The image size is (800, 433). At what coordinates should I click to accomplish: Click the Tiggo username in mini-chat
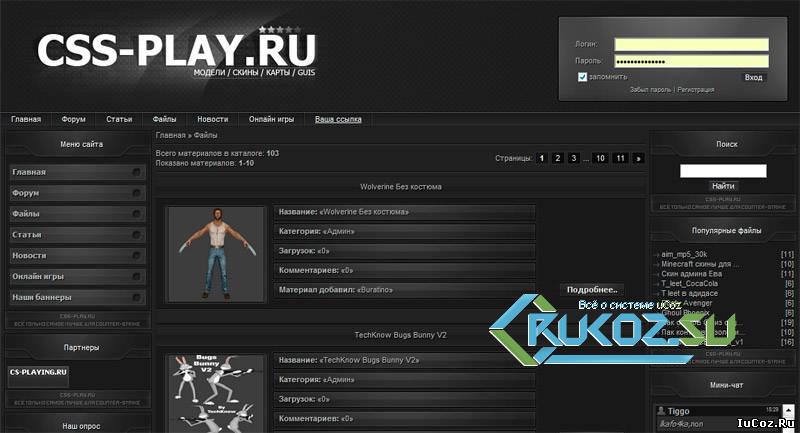click(x=678, y=411)
